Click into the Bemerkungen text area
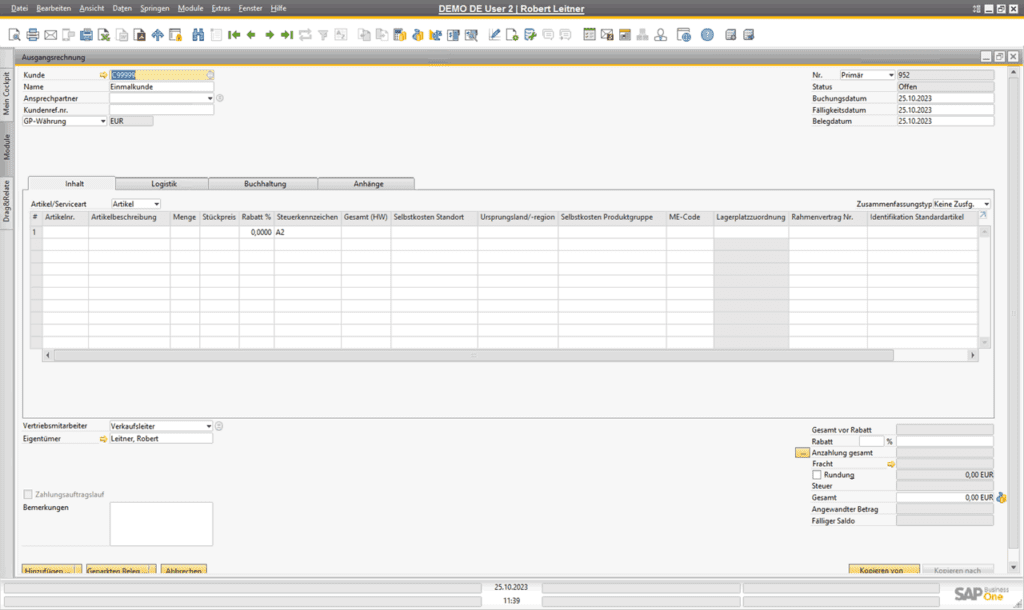 point(161,524)
